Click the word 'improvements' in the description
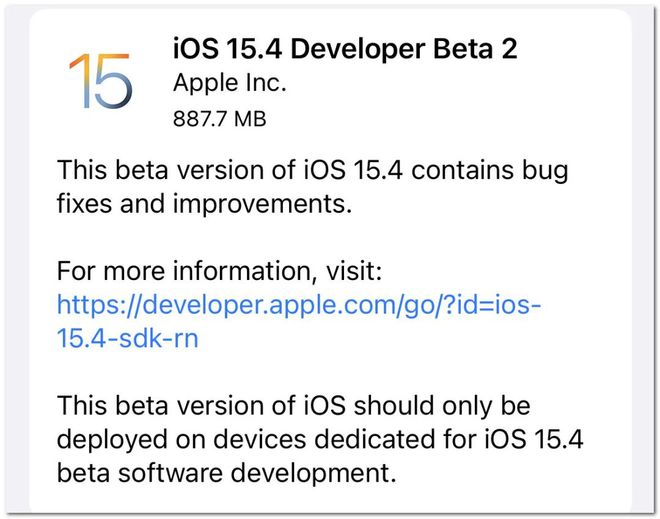This screenshot has height=519, width=660. [259, 205]
